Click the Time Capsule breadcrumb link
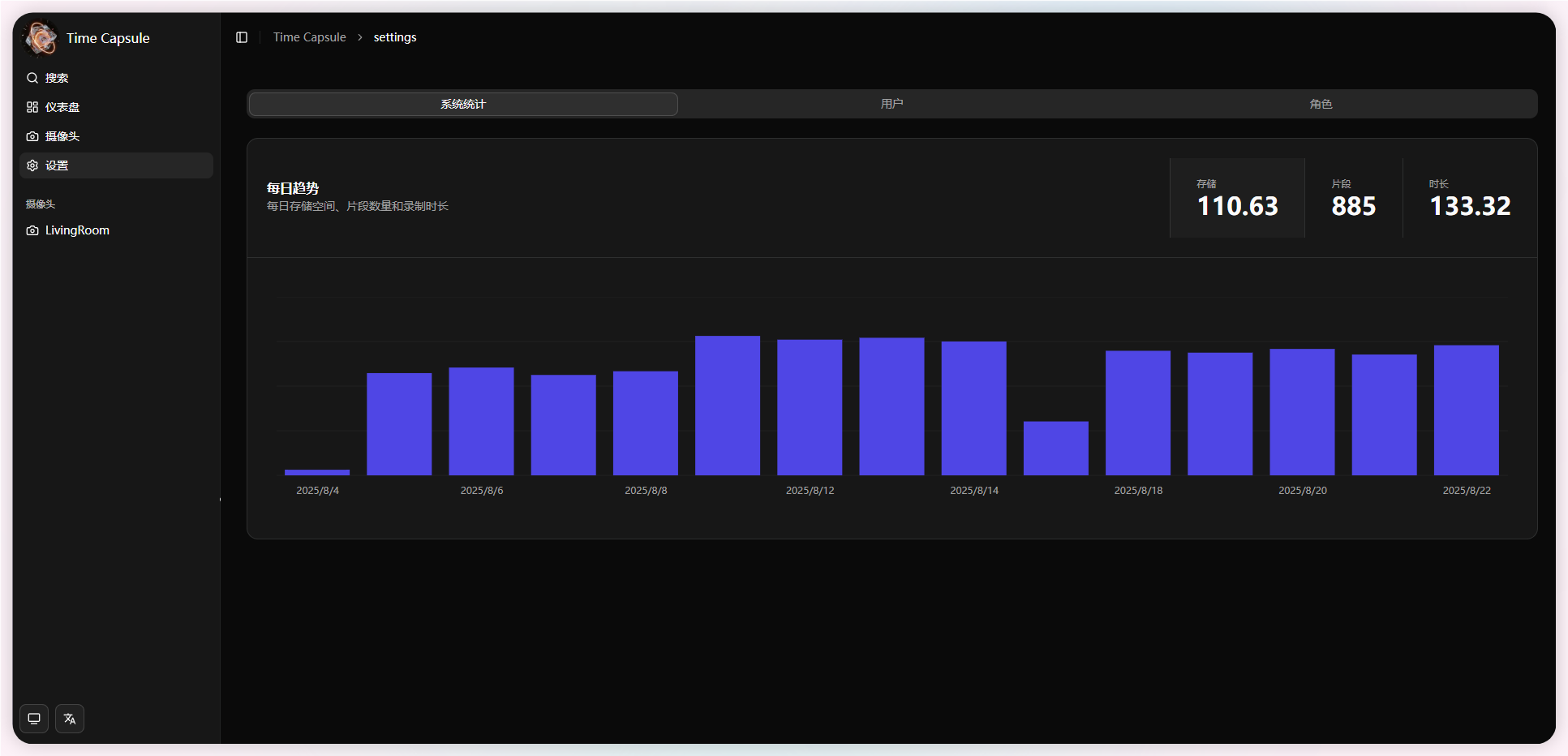 [x=309, y=37]
